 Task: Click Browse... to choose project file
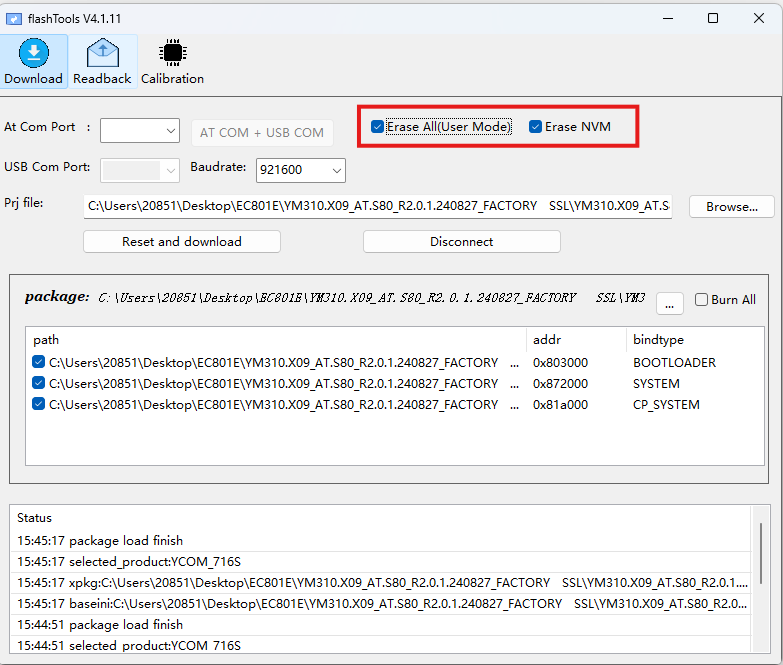click(731, 207)
